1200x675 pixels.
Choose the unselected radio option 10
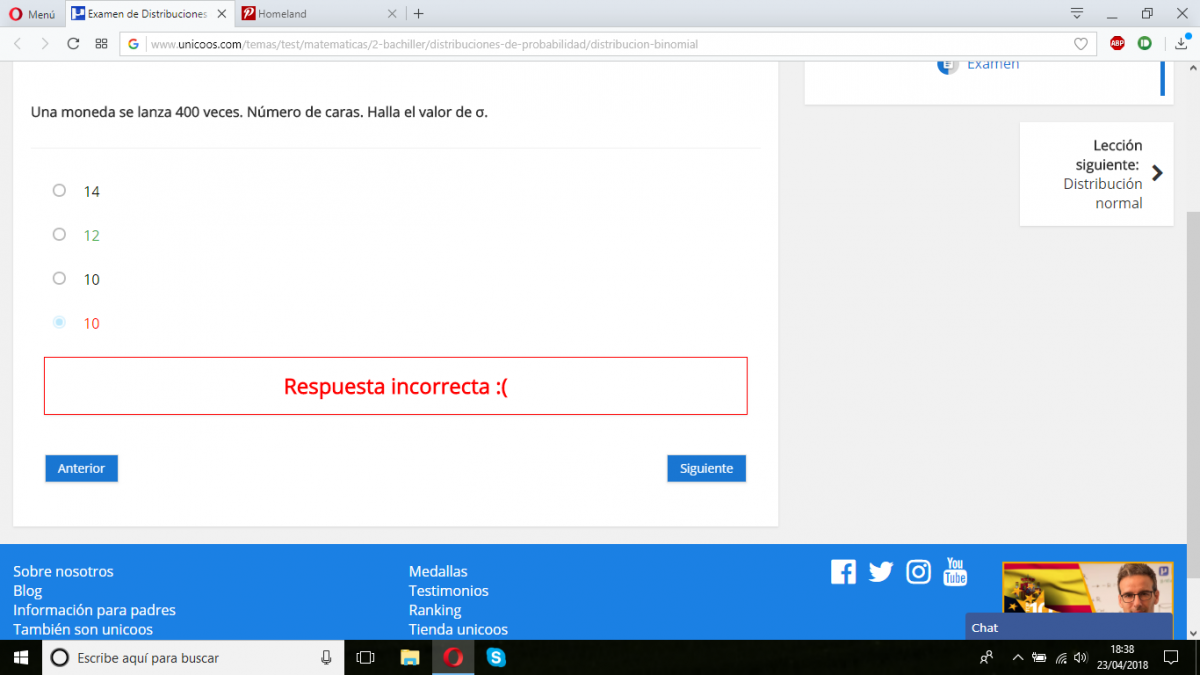click(59, 278)
